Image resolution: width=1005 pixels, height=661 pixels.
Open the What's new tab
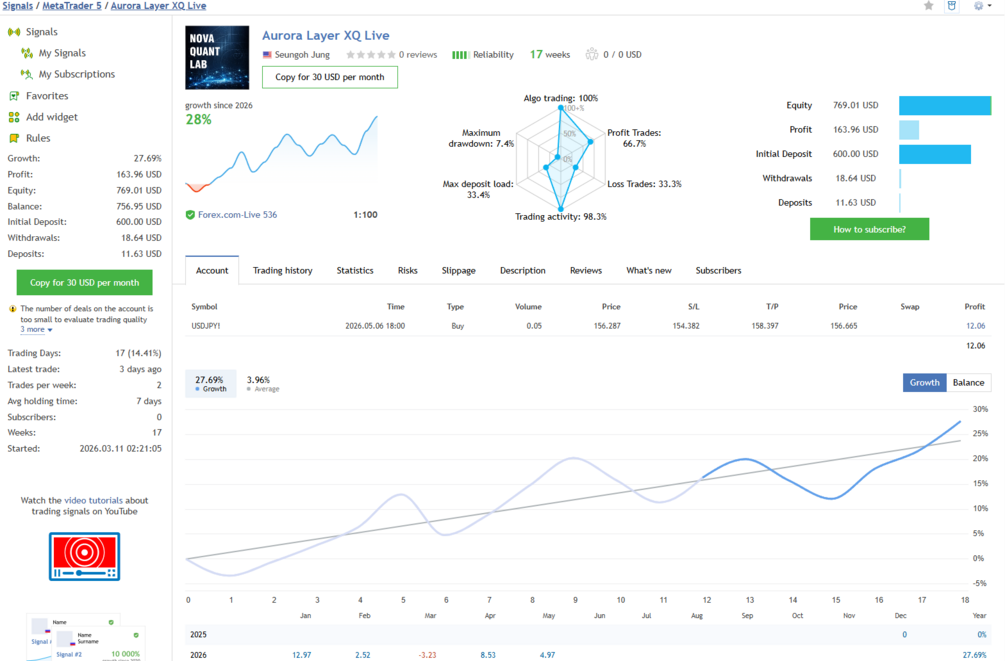click(x=649, y=271)
